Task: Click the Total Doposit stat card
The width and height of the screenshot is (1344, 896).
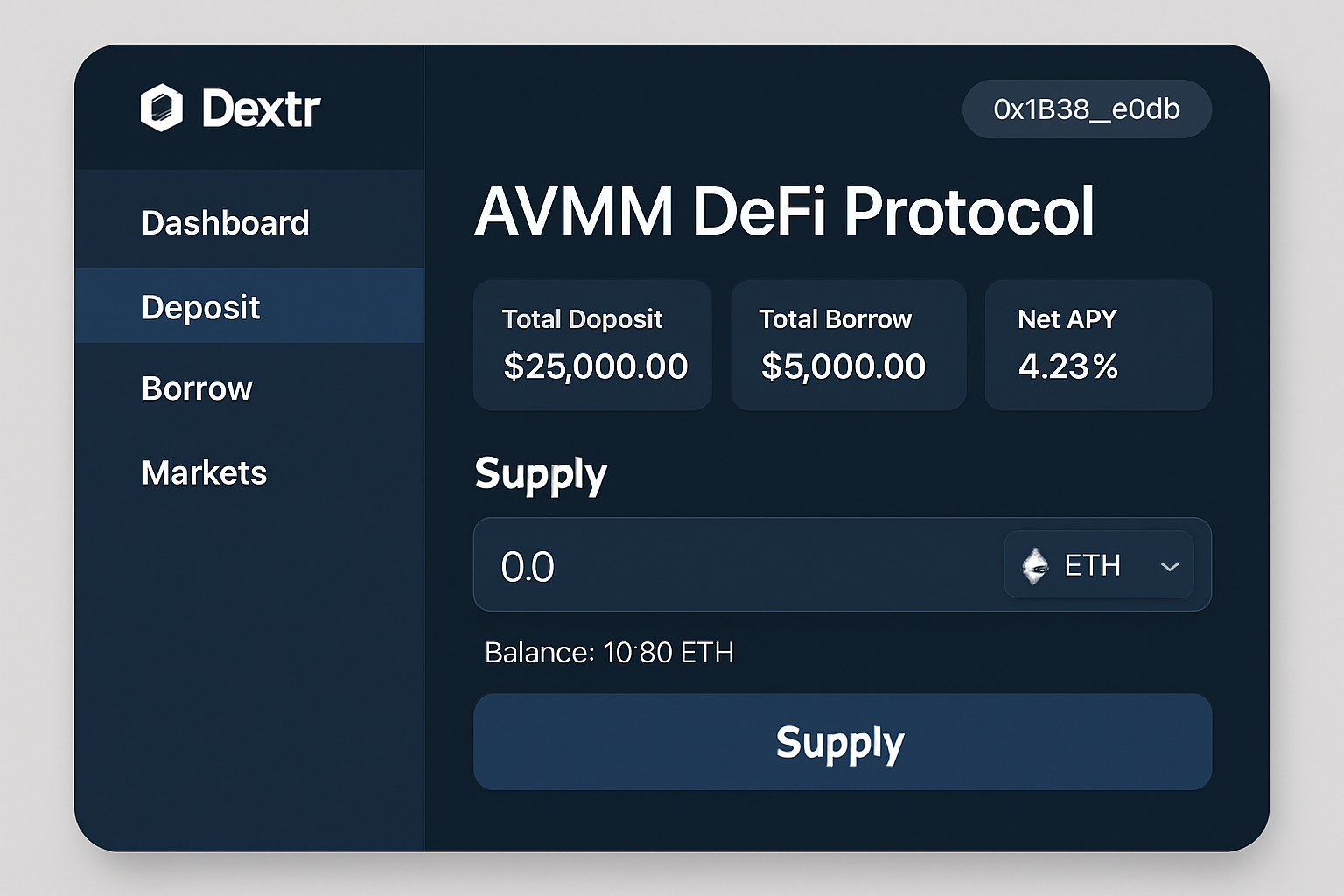Action: (x=591, y=345)
